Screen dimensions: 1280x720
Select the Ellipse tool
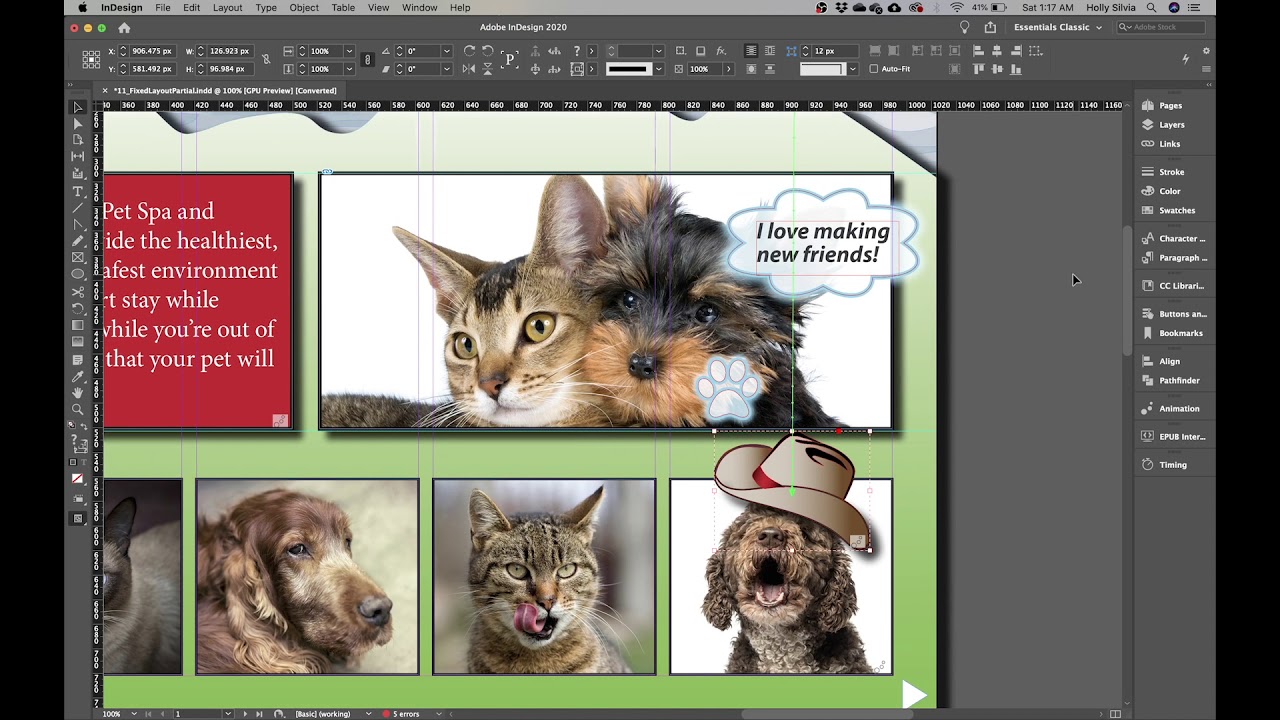click(78, 274)
